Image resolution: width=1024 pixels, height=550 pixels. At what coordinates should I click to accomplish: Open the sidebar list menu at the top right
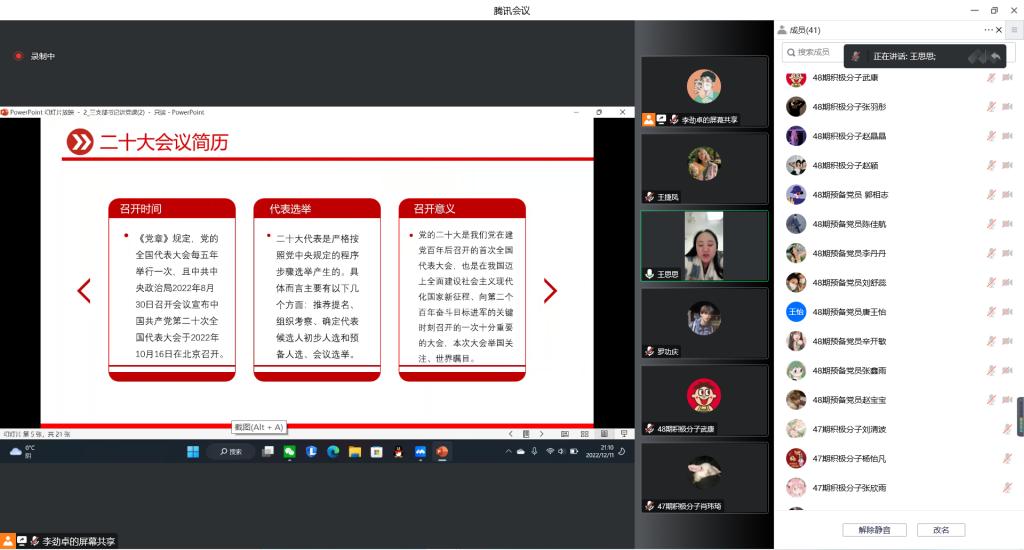[x=1014, y=31]
